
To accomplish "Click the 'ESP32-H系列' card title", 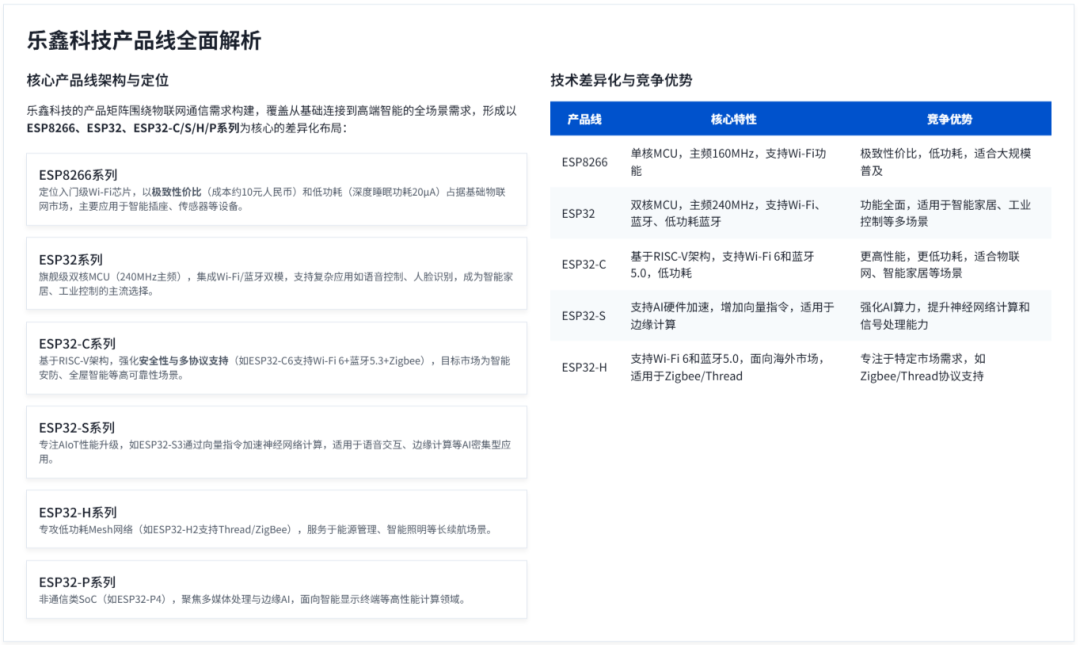I will click(x=78, y=513).
